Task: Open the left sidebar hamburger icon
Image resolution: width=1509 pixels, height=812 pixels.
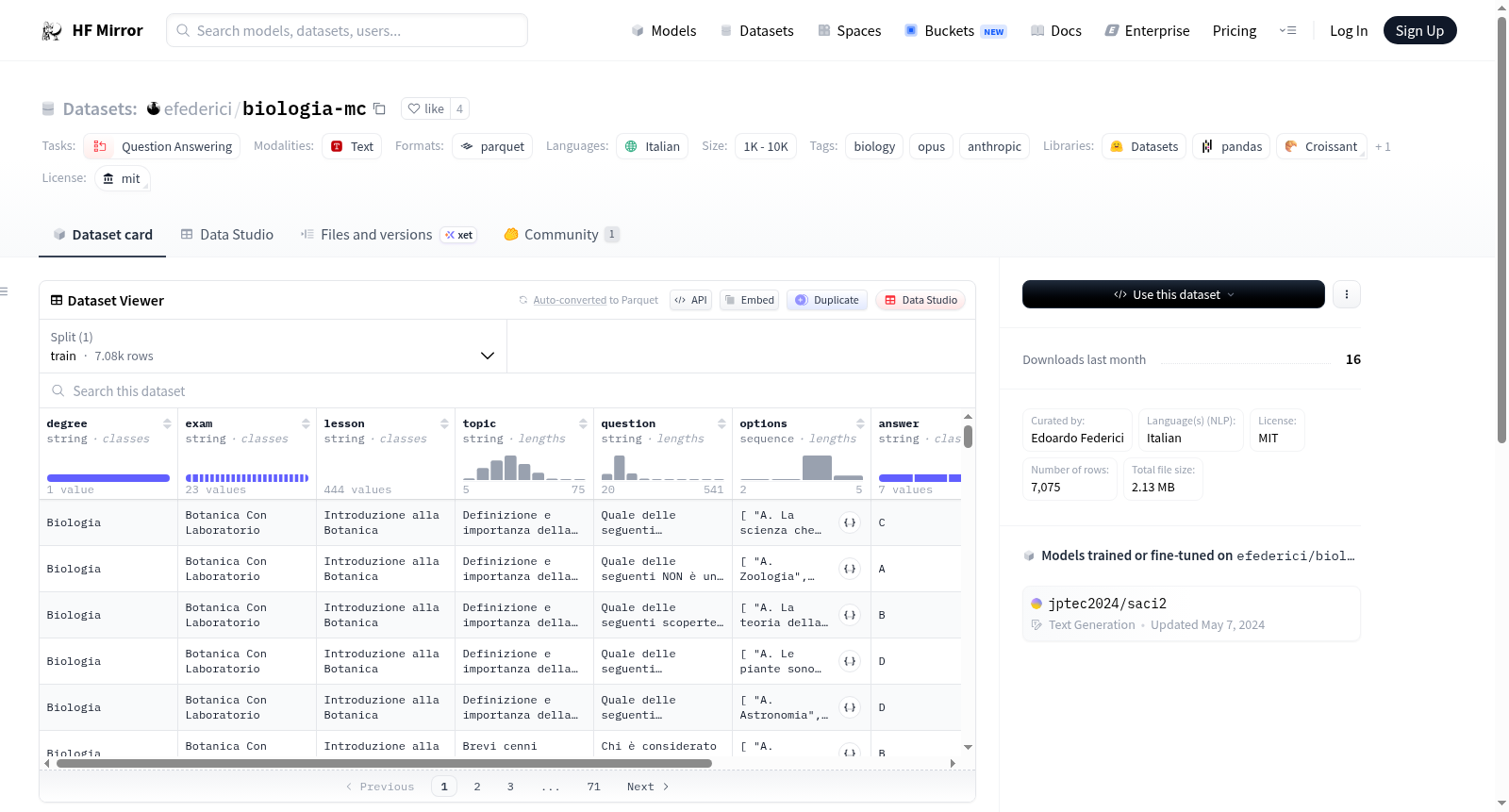Action: point(4,291)
